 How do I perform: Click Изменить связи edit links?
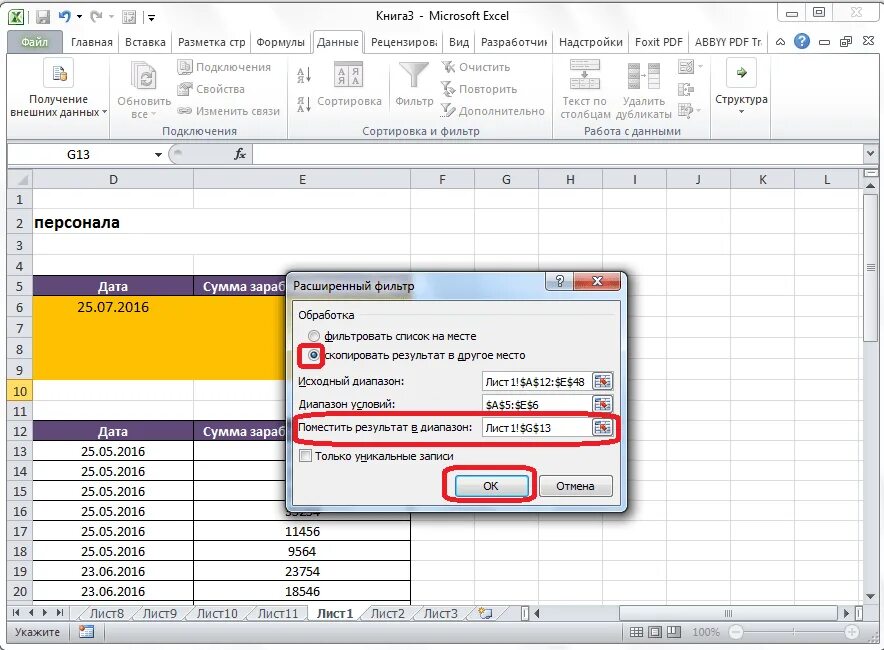pos(228,111)
